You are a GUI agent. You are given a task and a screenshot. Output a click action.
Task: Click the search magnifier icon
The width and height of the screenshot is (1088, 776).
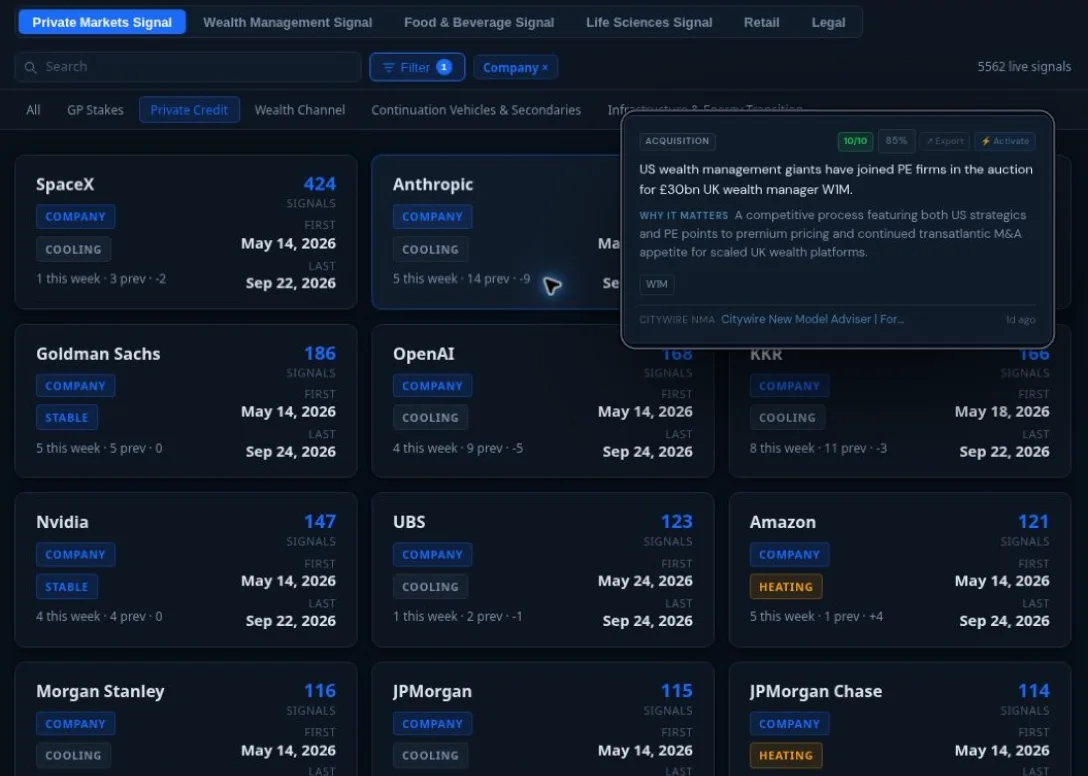point(30,67)
